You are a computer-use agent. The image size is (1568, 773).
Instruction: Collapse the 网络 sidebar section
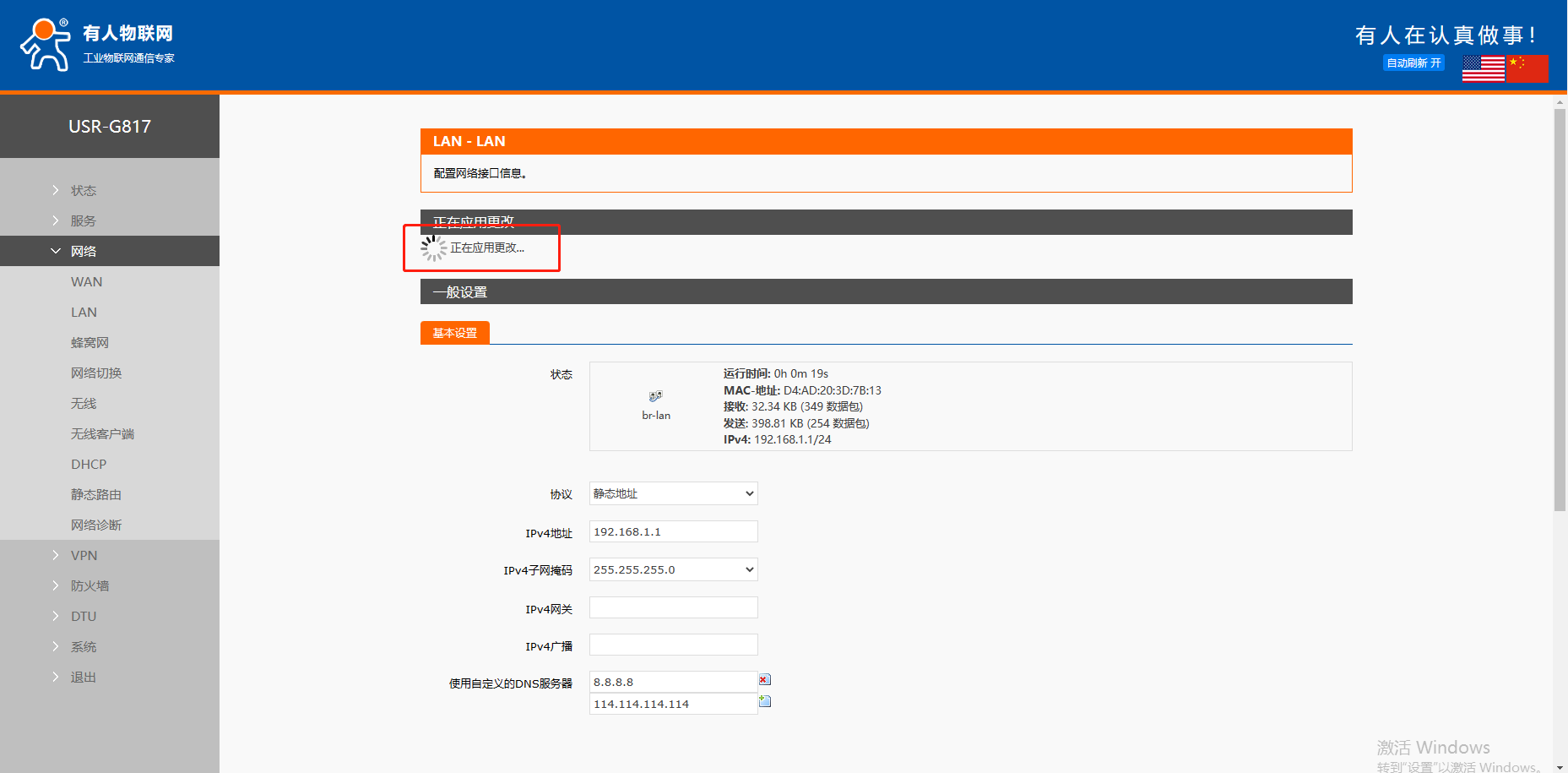pos(83,251)
